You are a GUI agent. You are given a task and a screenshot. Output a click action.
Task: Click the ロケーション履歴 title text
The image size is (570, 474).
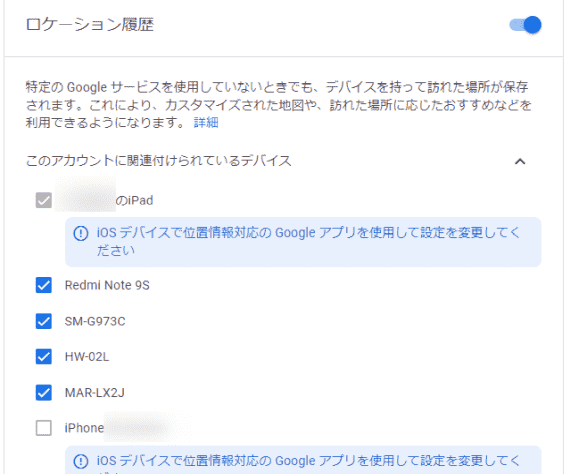[90, 25]
